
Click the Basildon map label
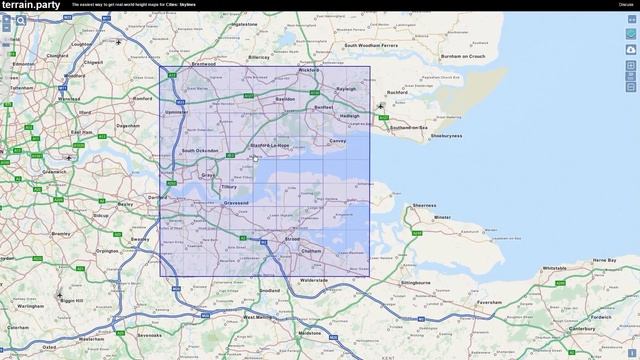click(285, 99)
